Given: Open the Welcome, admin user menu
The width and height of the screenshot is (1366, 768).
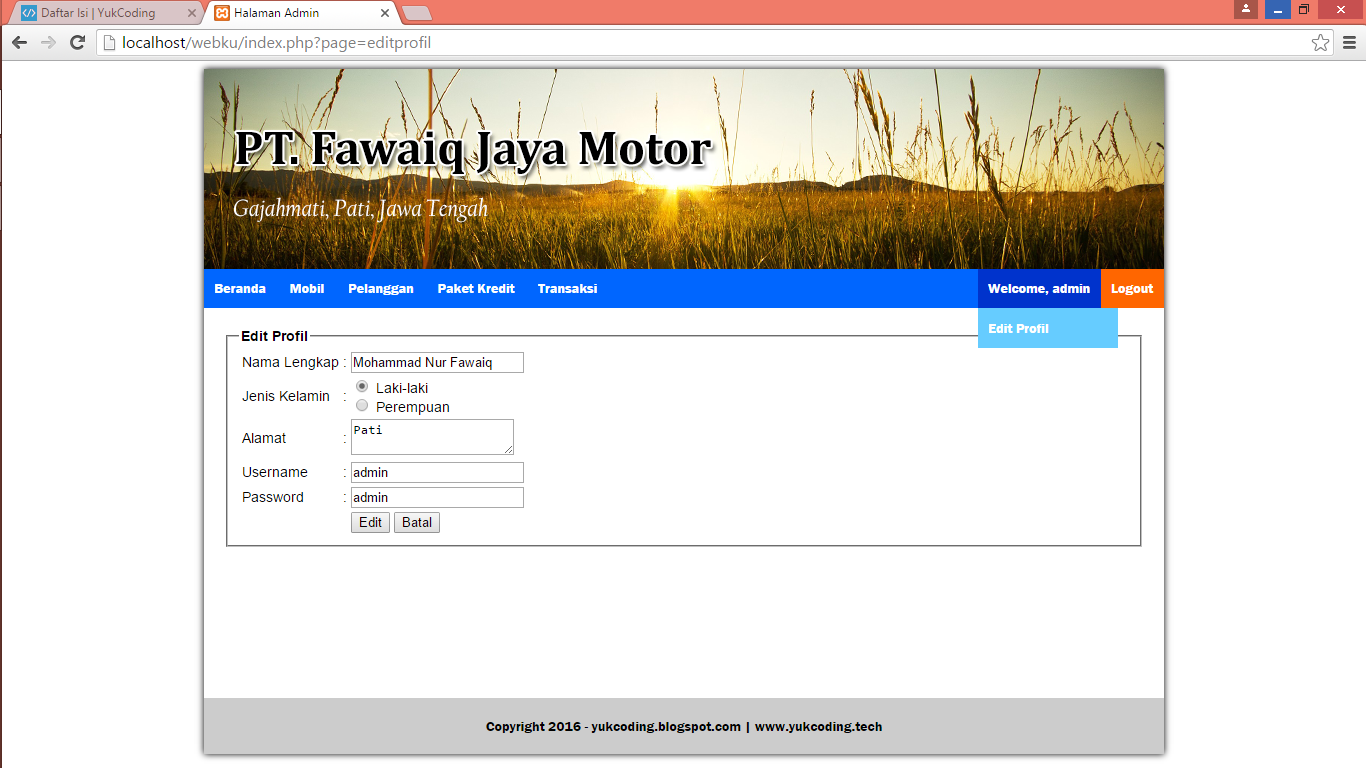Looking at the screenshot, I should tap(1038, 288).
